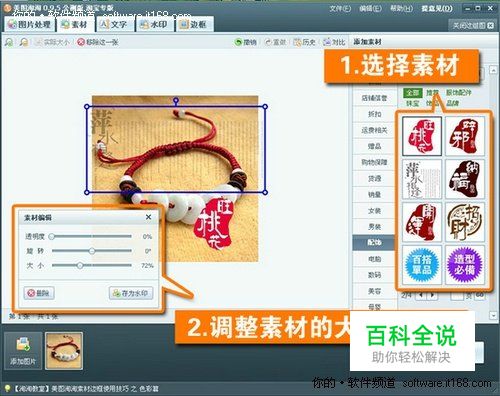
Task: Click the material panel scroll-up arrow
Action: [493, 70]
